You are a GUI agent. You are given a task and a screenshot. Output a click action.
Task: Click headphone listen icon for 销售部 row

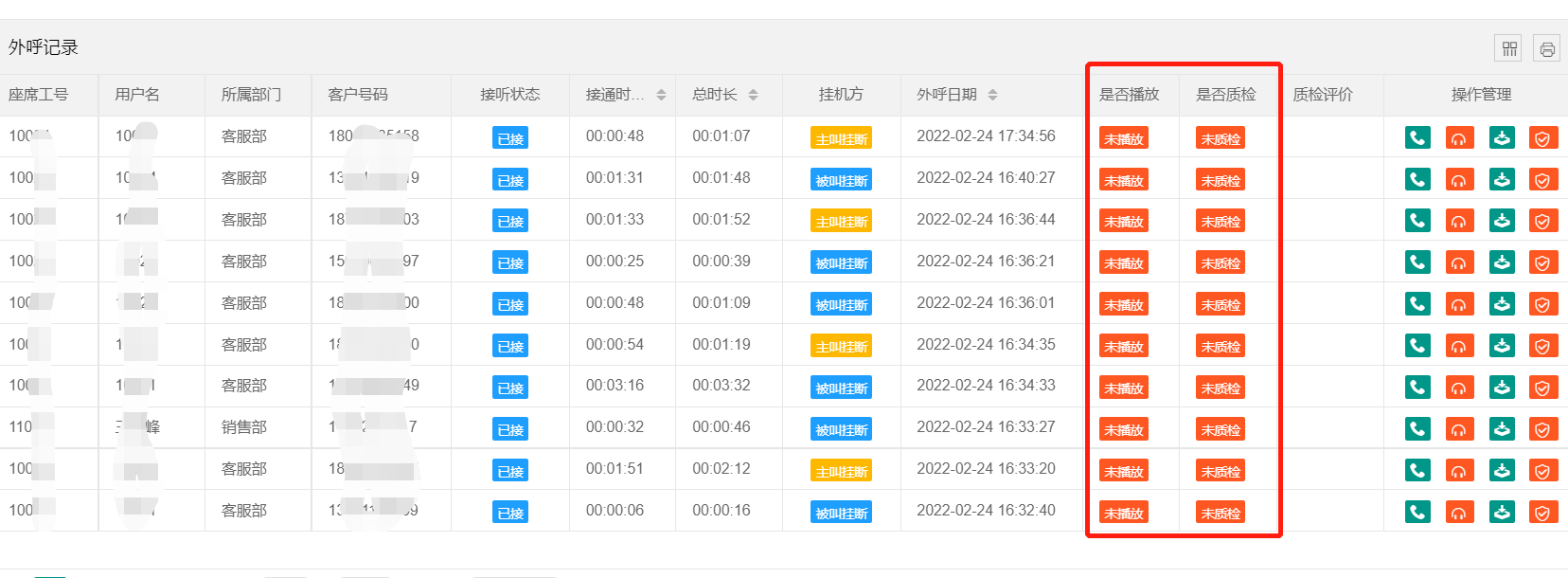[x=1459, y=429]
